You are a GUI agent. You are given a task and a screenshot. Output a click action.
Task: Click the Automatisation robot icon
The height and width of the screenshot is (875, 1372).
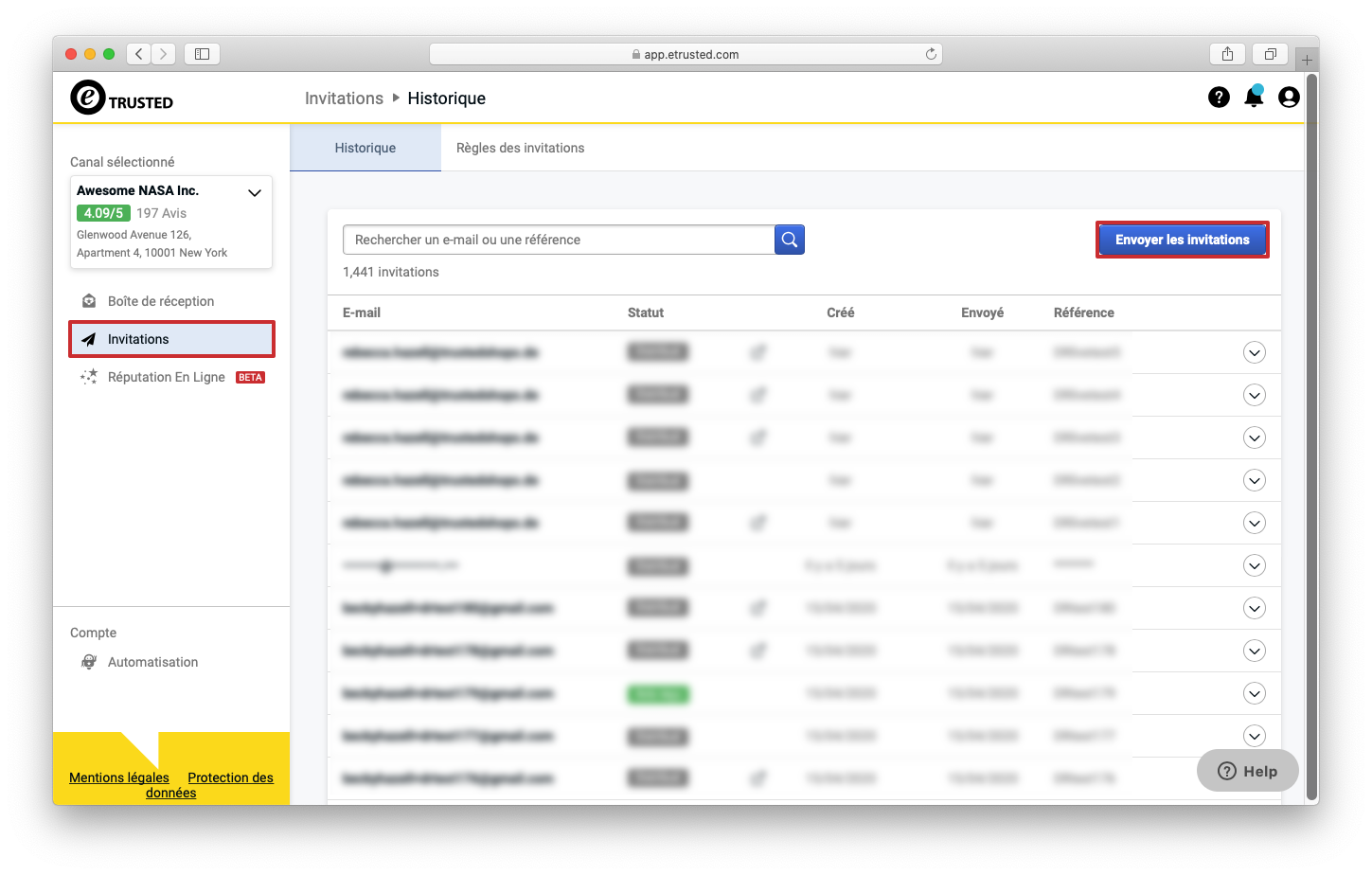pyautogui.click(x=89, y=662)
